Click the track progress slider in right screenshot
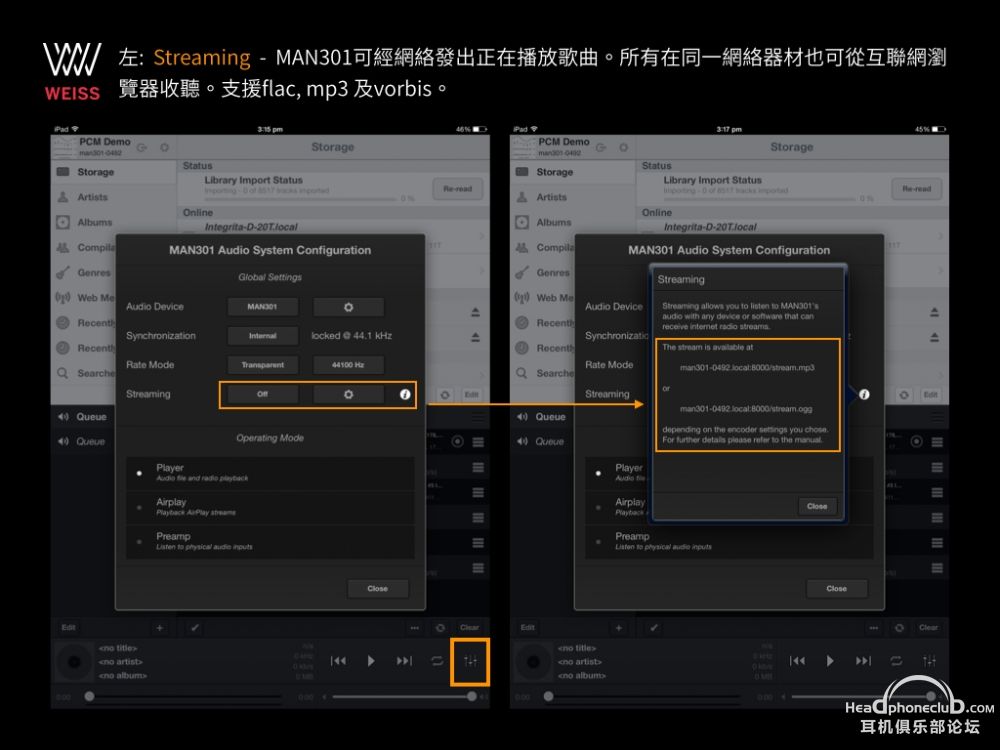This screenshot has width=1000, height=750. tap(644, 697)
